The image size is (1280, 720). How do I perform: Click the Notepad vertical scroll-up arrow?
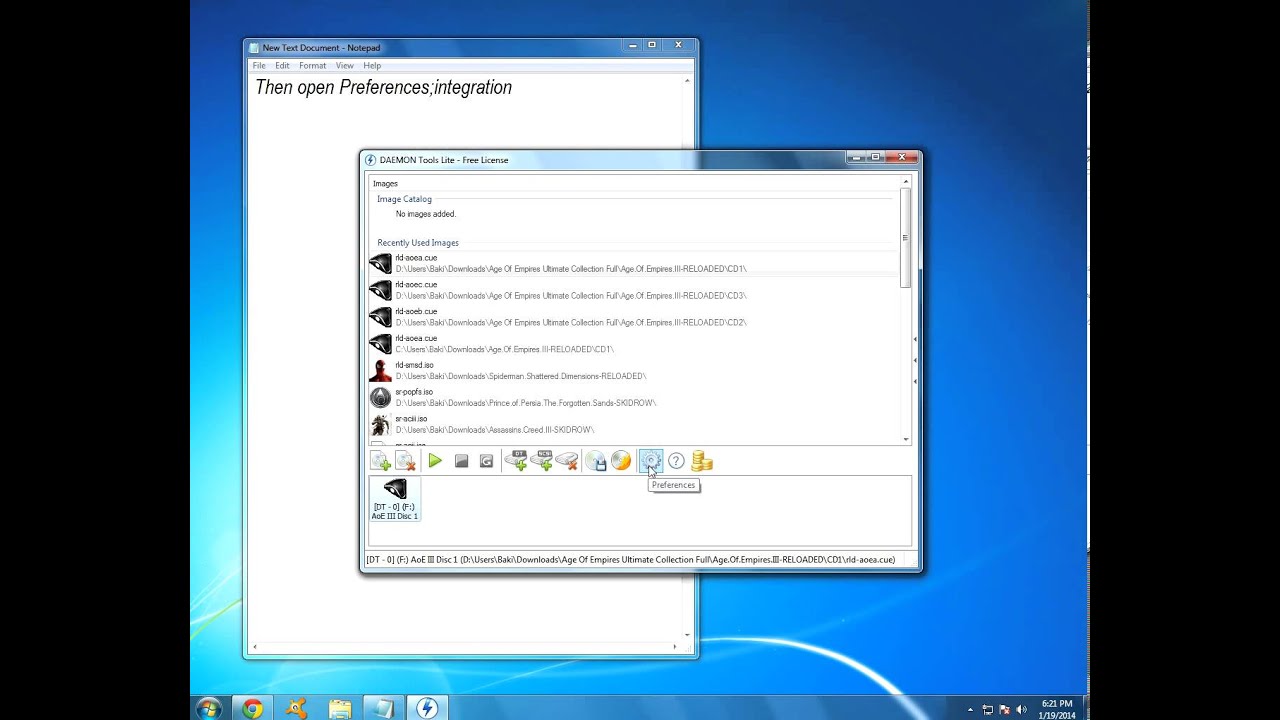(687, 81)
